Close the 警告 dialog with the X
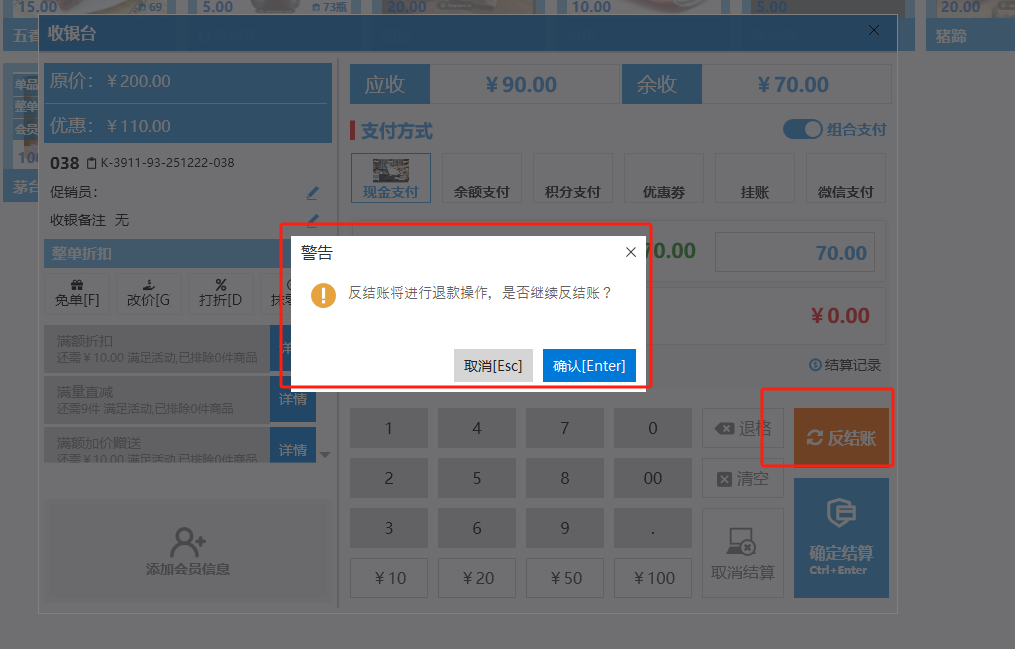 tap(631, 253)
